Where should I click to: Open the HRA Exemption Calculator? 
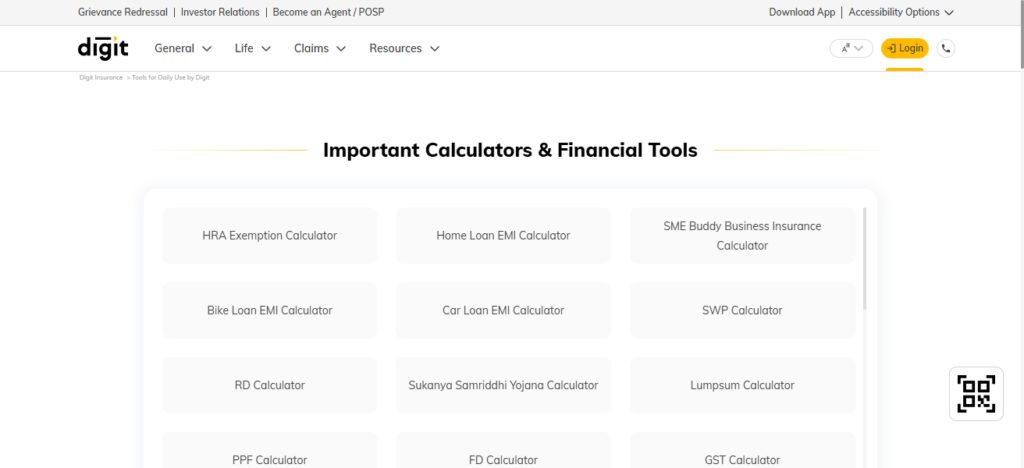(x=270, y=236)
